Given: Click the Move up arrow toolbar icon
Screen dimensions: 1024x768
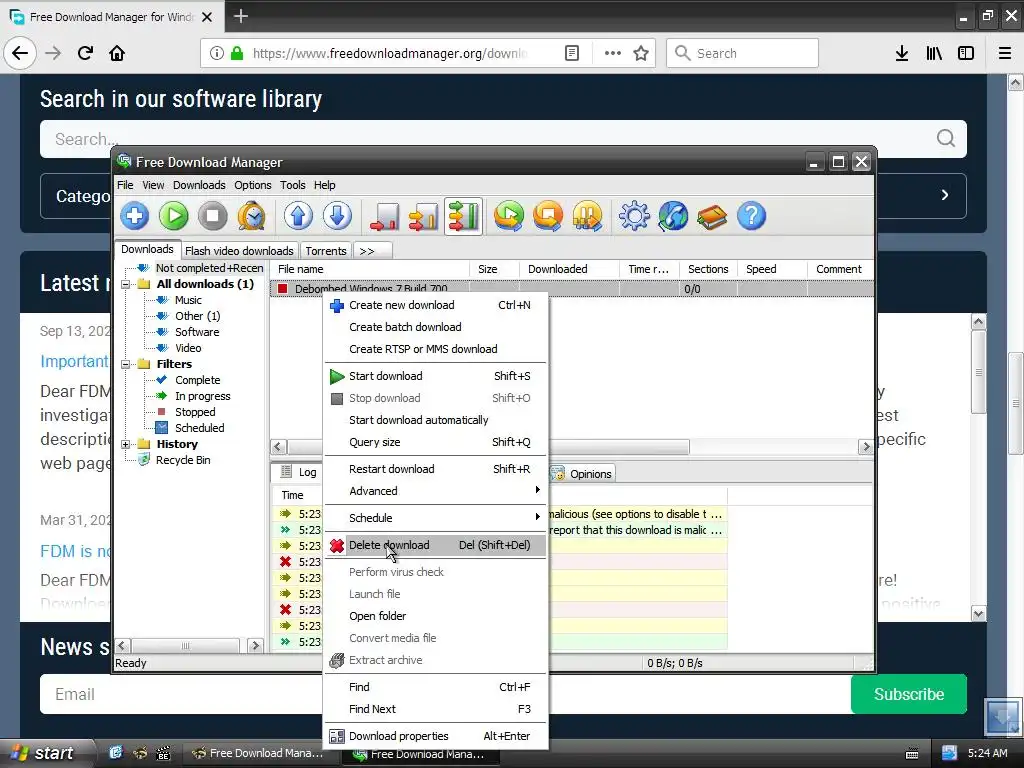Looking at the screenshot, I should (298, 216).
